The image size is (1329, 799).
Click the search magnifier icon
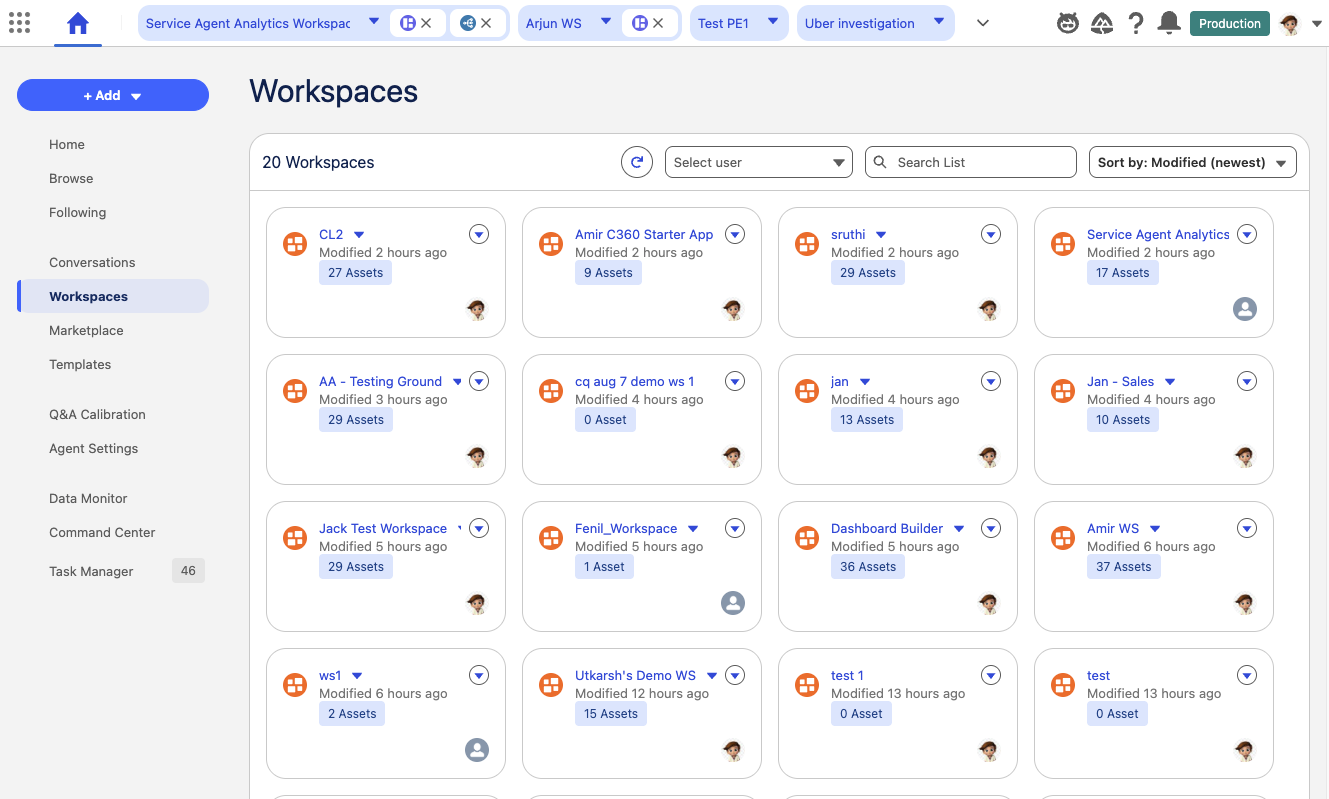pyautogui.click(x=880, y=162)
